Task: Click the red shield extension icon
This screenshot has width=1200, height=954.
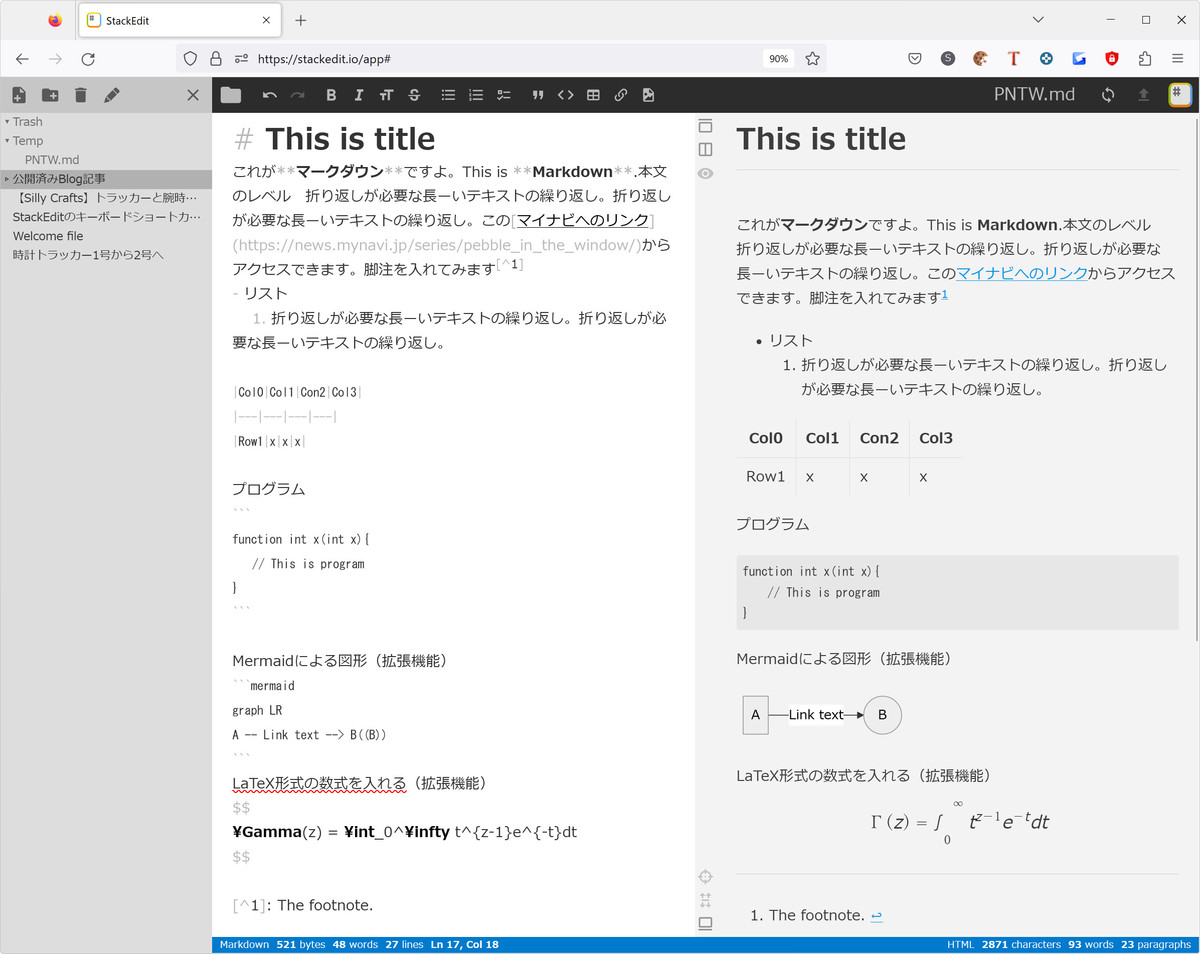Action: 1112,59
